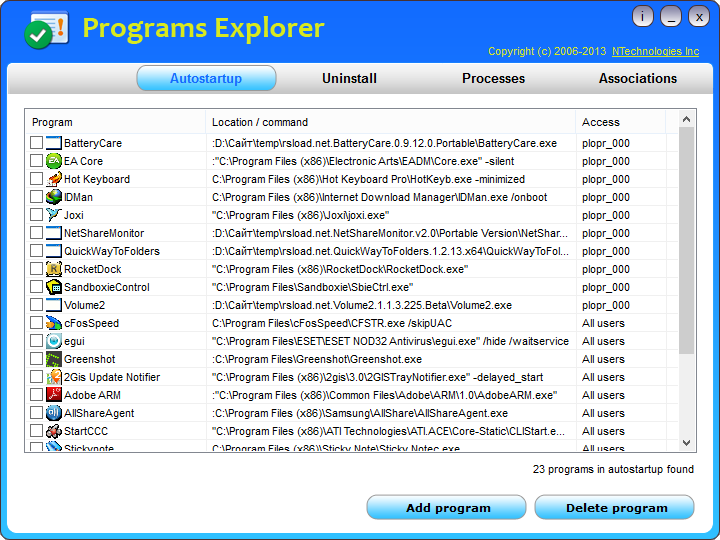Click the Add program button

(x=446, y=507)
